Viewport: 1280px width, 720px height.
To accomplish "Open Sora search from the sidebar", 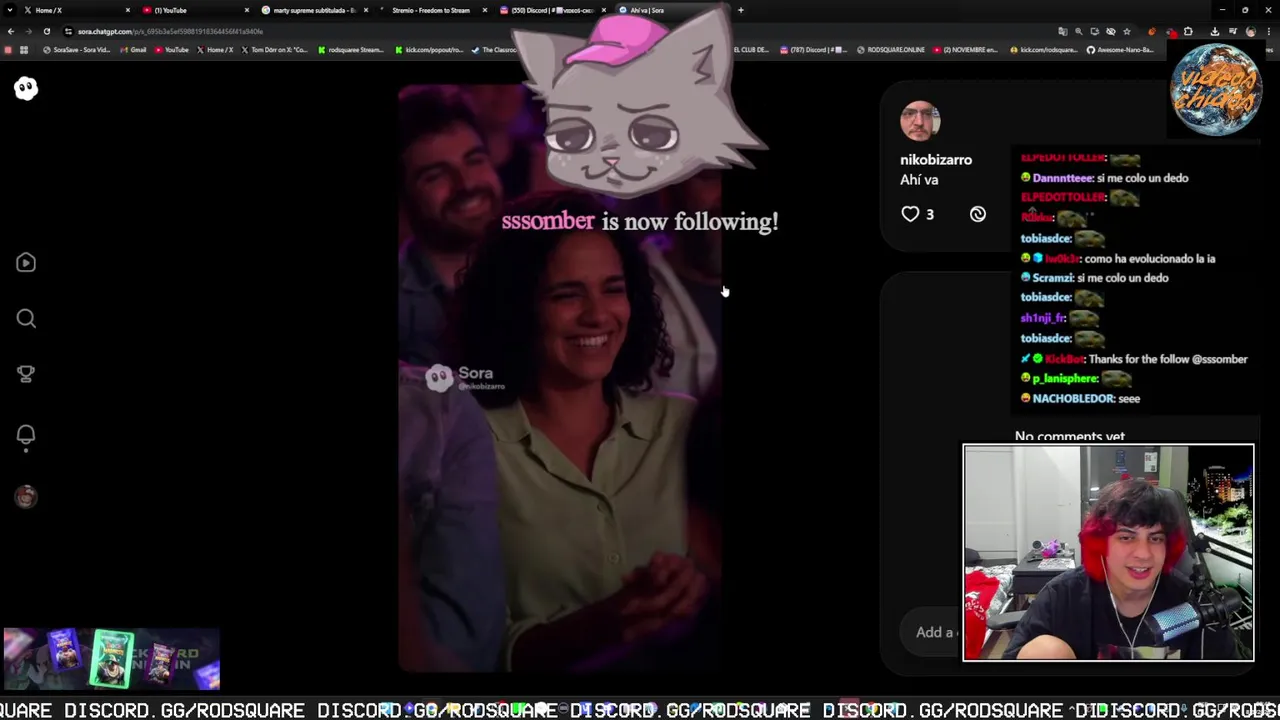I will [x=26, y=319].
